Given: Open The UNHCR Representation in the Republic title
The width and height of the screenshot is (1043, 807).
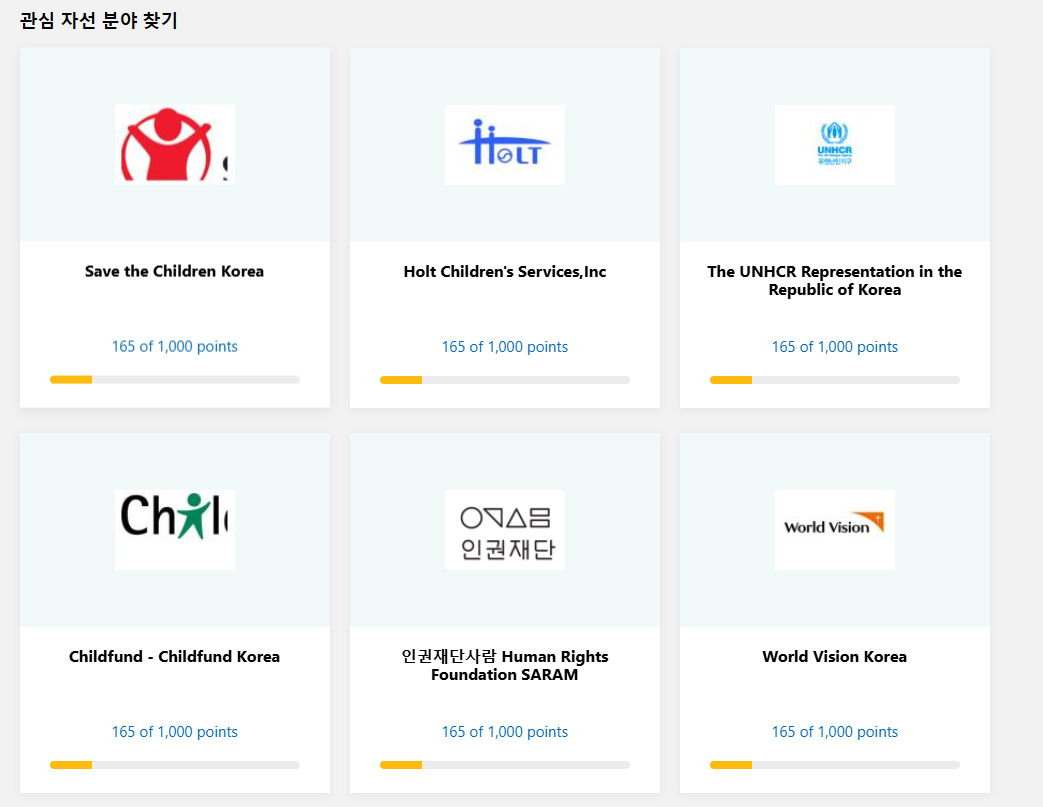Looking at the screenshot, I should tap(835, 281).
